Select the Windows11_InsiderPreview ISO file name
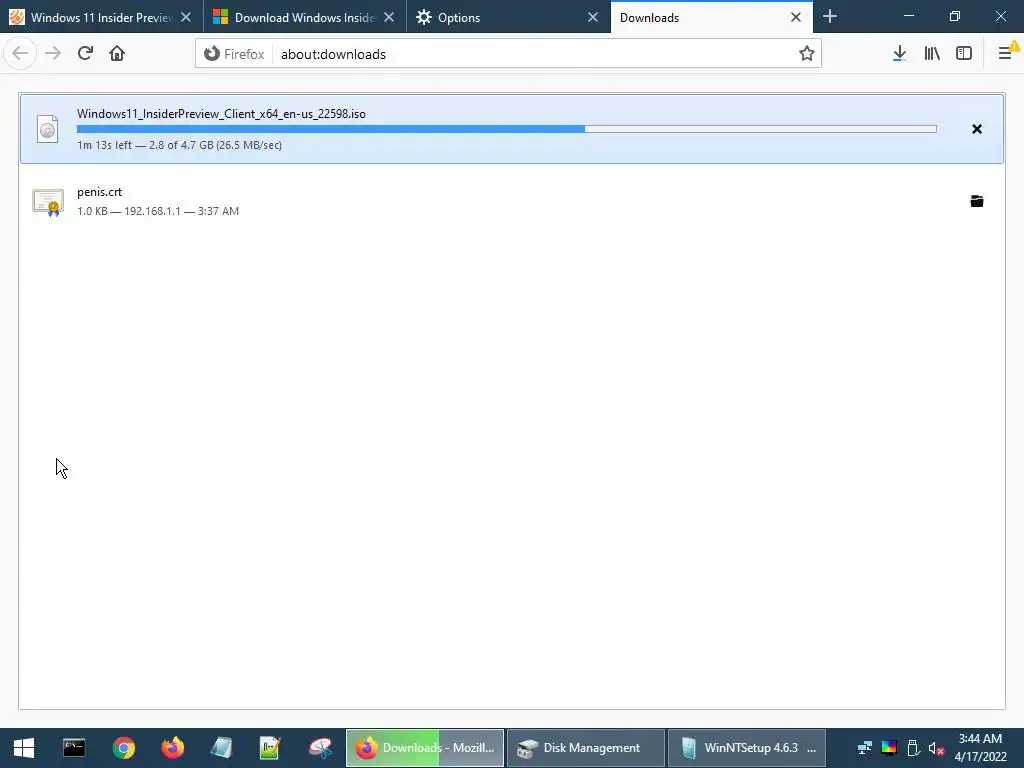 [221, 114]
